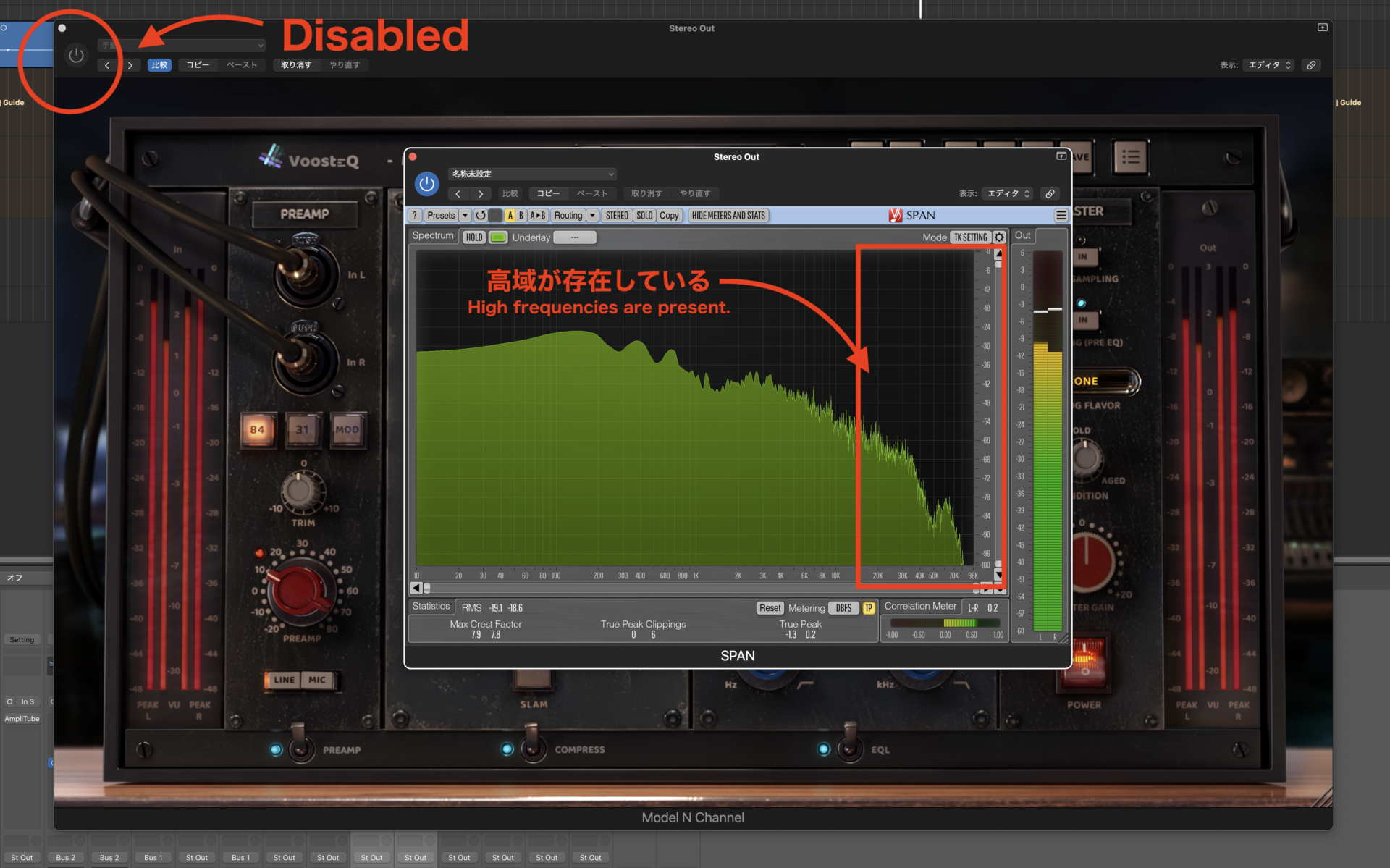This screenshot has width=1390, height=868.
Task: Turn off the SPAN plugin power button
Action: (x=427, y=184)
